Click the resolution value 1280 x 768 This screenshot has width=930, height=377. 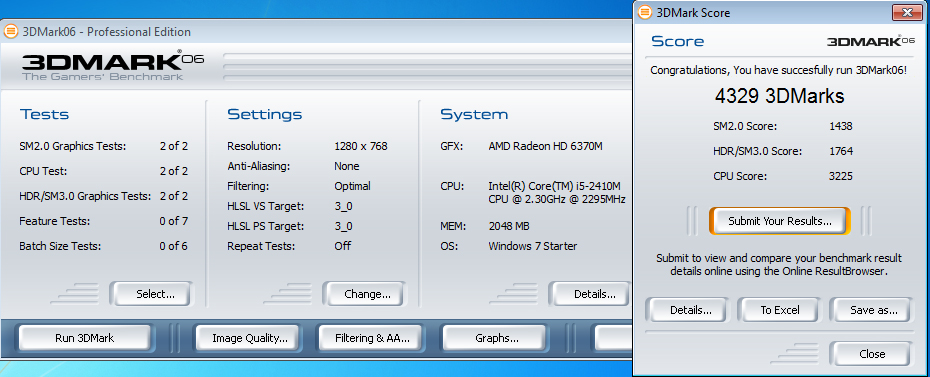(360, 146)
